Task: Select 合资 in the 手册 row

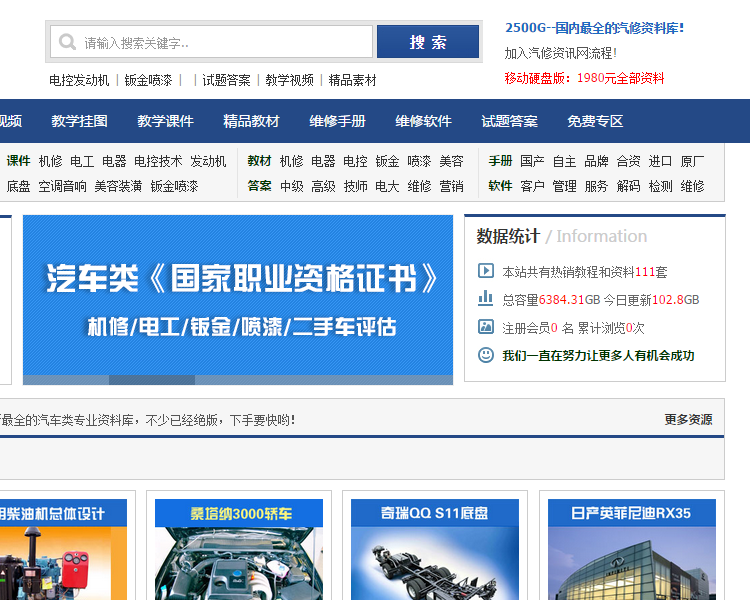Action: click(629, 161)
